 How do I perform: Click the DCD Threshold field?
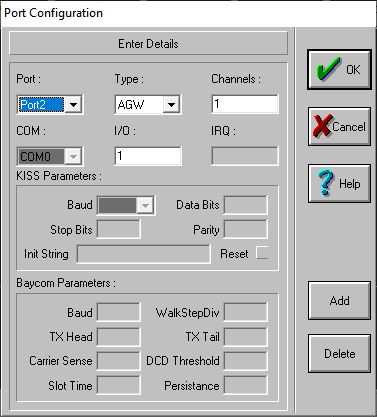tap(246, 361)
